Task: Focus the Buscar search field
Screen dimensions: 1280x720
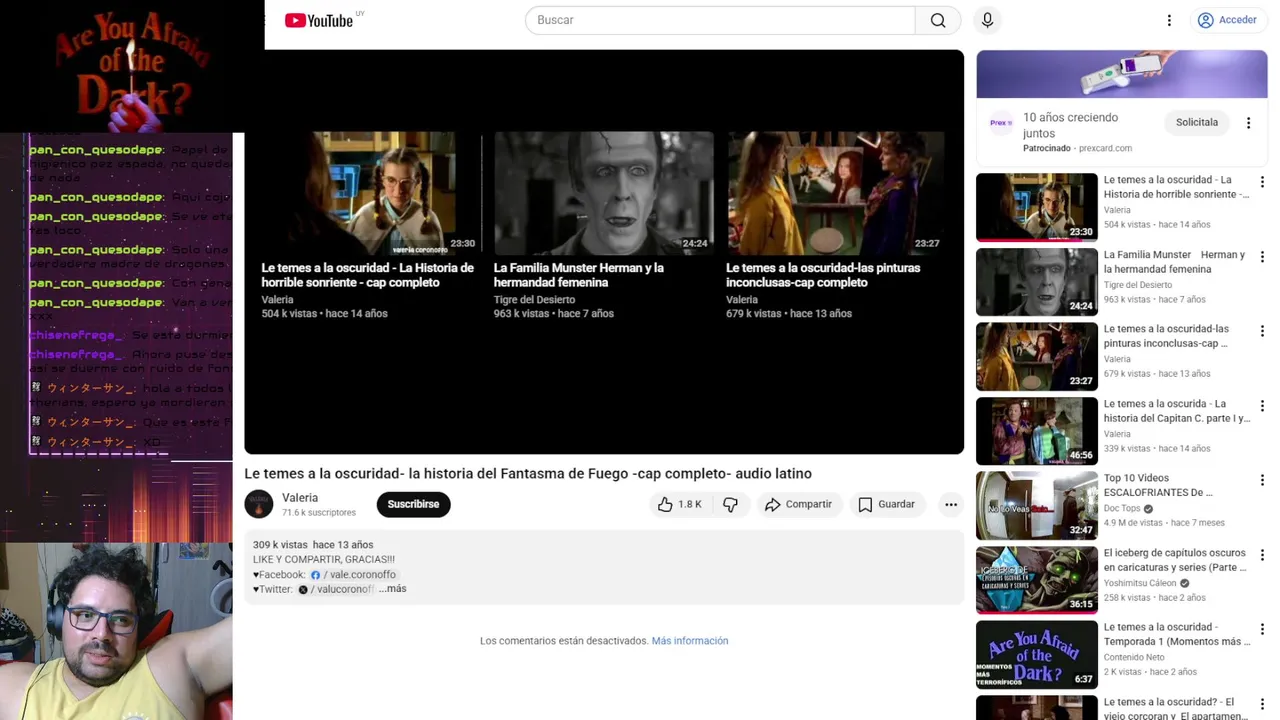Action: [x=720, y=20]
